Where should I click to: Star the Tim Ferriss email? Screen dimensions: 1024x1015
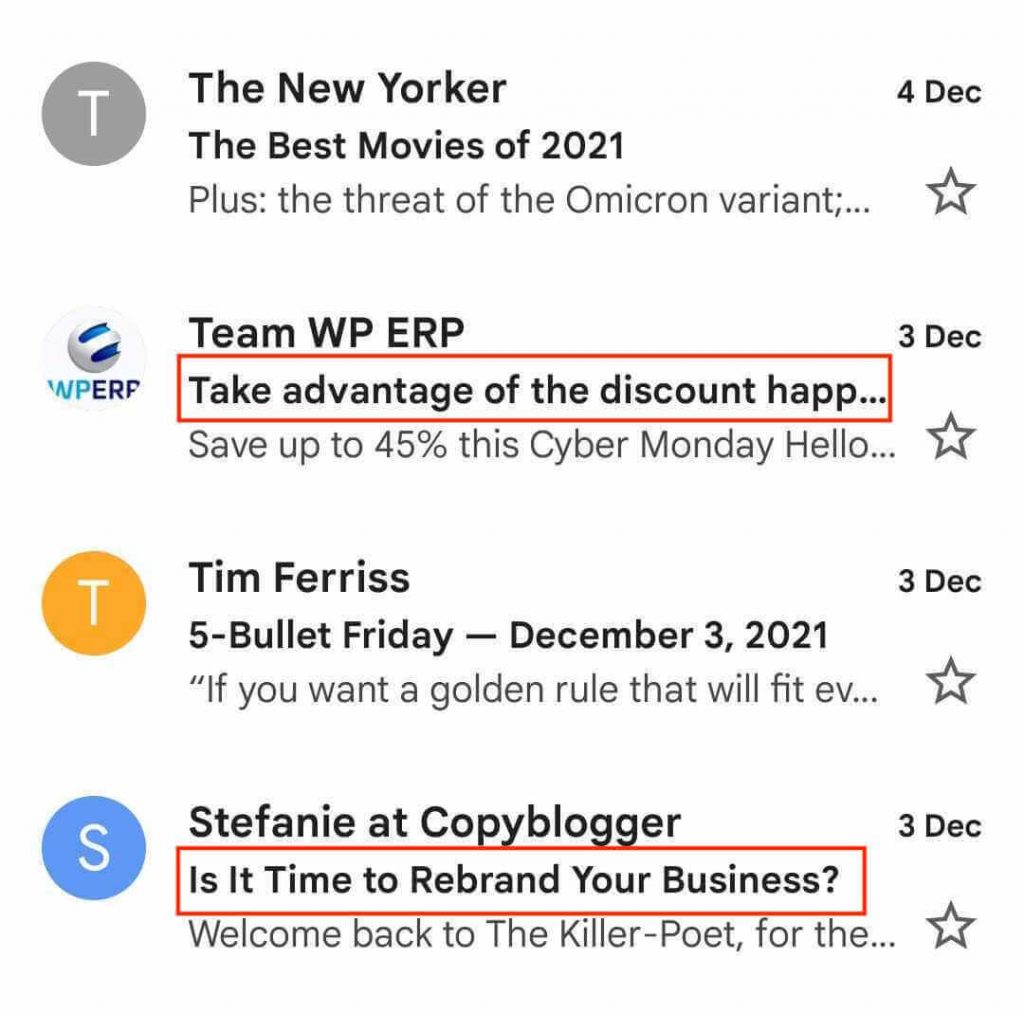click(x=951, y=683)
